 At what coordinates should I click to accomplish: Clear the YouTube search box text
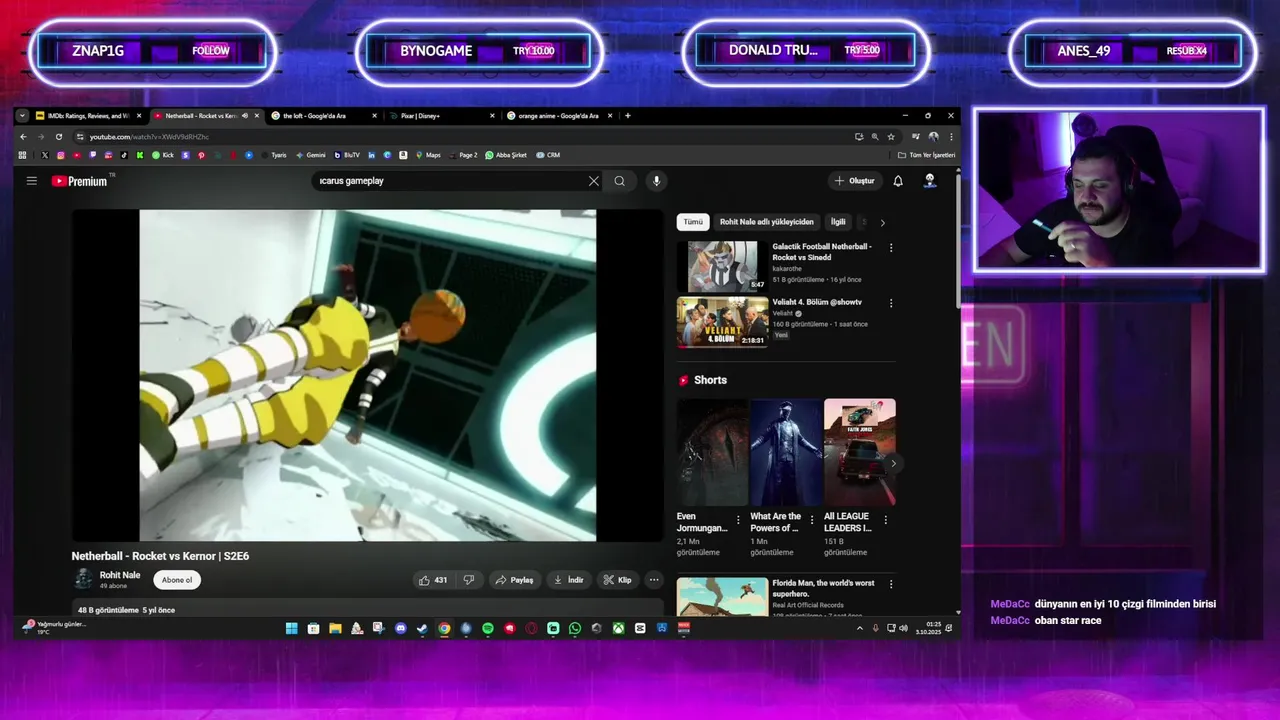click(x=593, y=181)
